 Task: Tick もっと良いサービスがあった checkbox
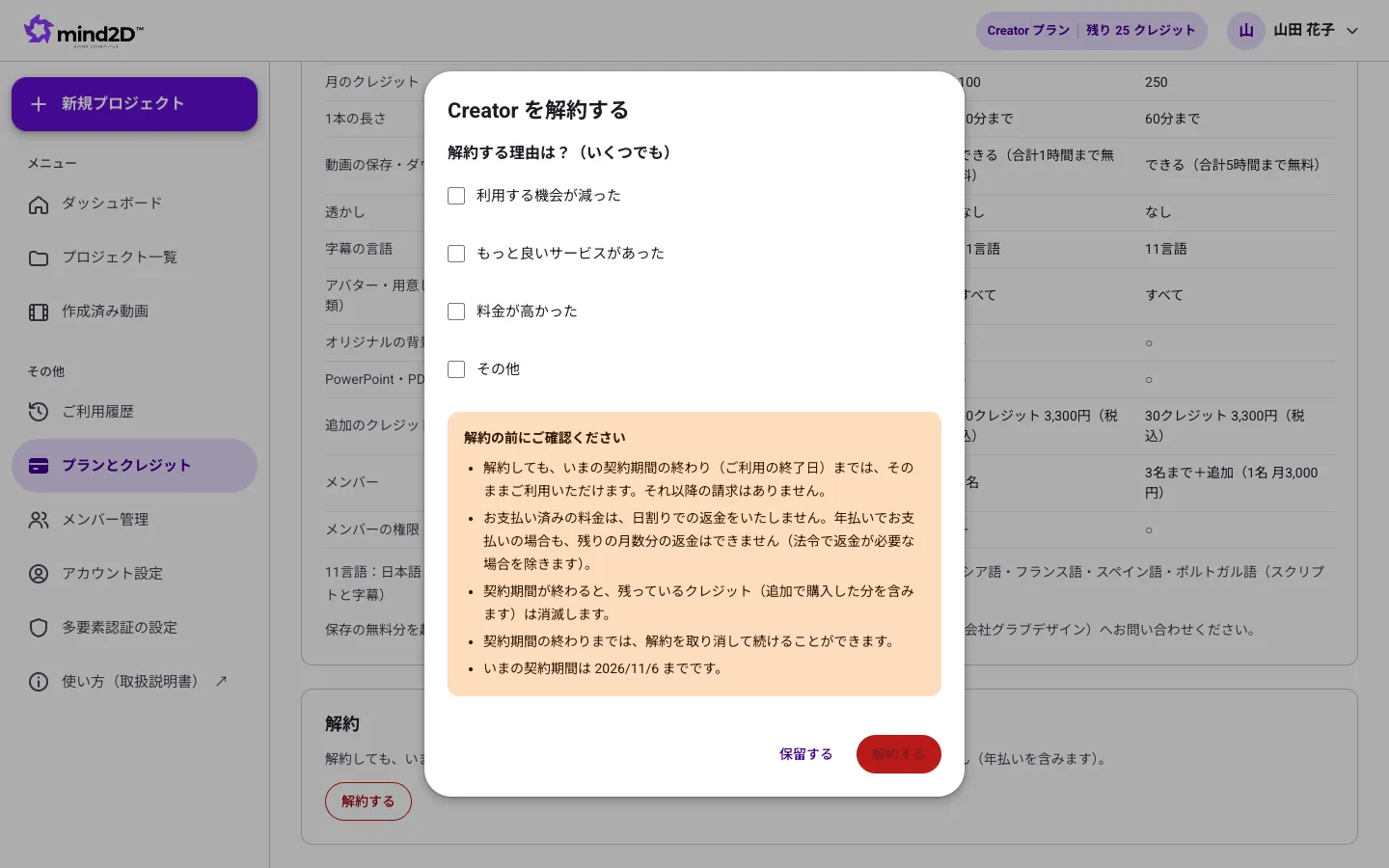(x=456, y=254)
